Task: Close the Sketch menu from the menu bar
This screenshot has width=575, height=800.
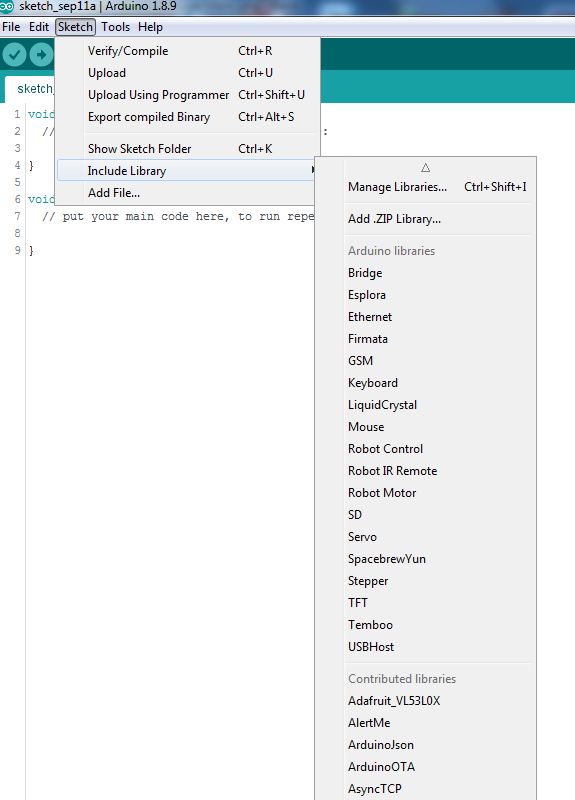Action: (x=76, y=27)
